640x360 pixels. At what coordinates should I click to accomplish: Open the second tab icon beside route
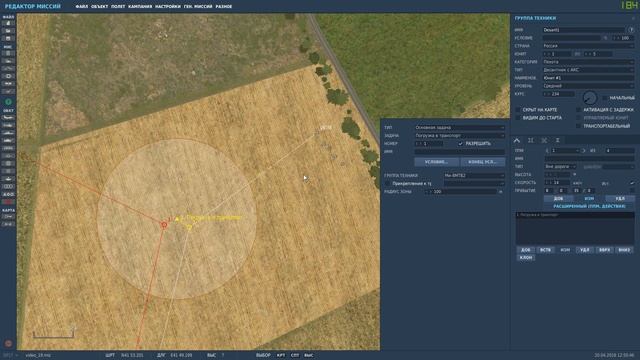(x=531, y=140)
